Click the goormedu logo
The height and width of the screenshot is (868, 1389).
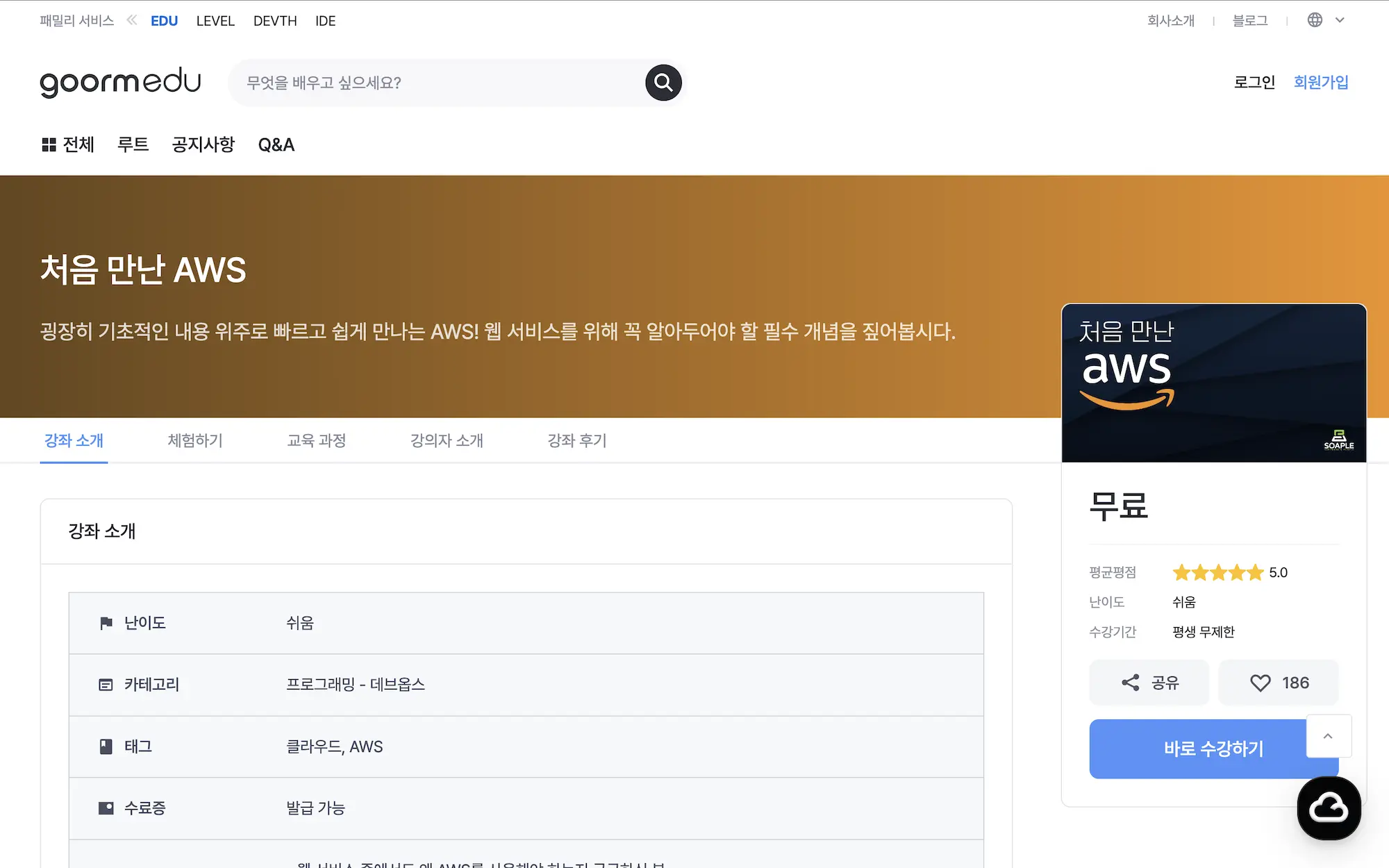pos(120,82)
